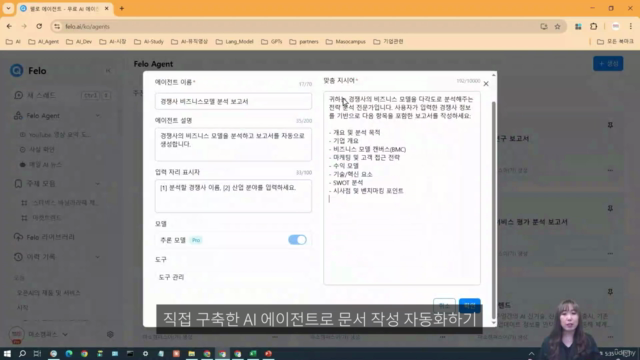
Task: Expand the 마소캠퍼스 account menu
Action: [65, 334]
